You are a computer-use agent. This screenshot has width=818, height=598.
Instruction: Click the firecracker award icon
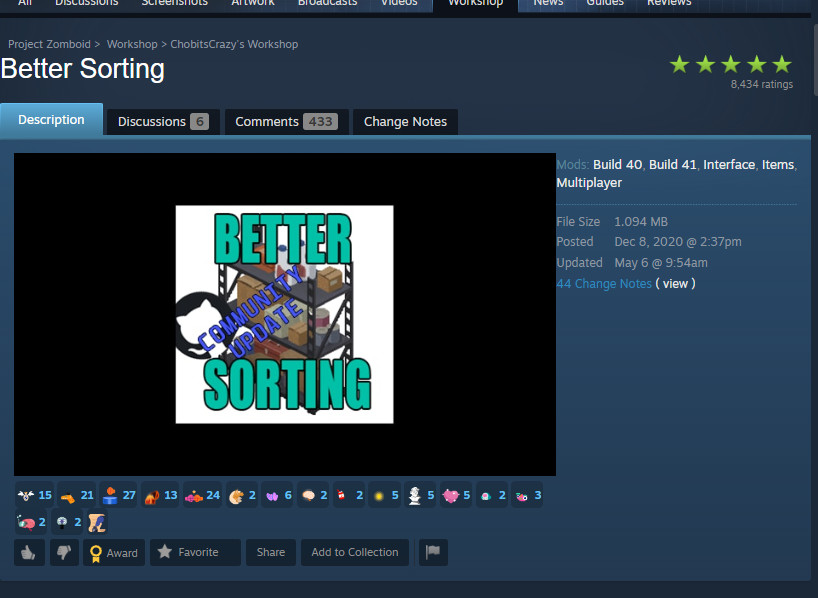(343, 494)
